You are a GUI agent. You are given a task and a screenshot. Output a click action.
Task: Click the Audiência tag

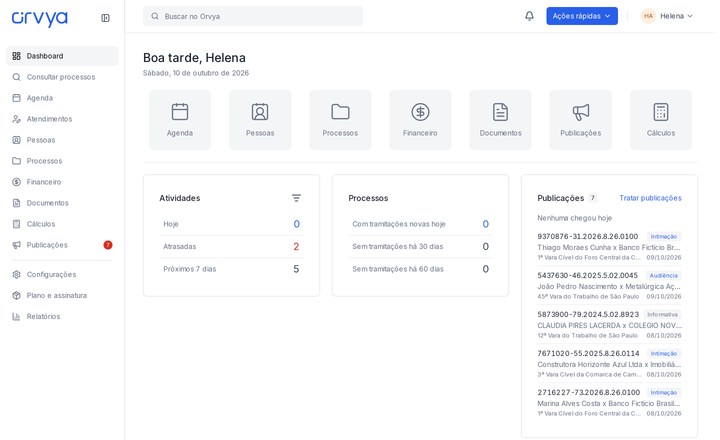(x=664, y=276)
